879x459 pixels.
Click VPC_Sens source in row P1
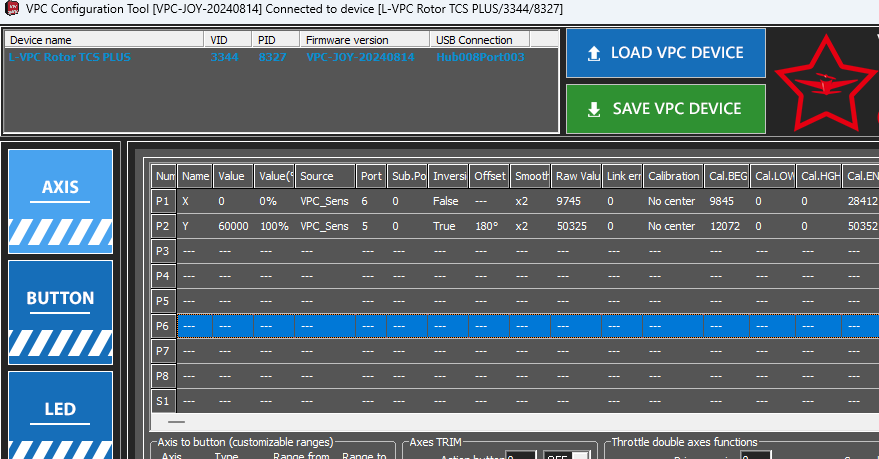coord(325,201)
